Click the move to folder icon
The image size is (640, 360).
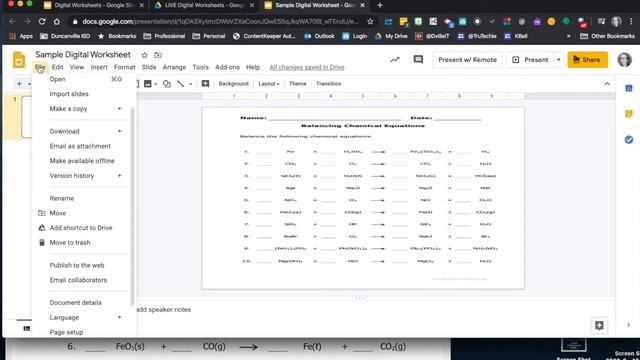coord(158,55)
